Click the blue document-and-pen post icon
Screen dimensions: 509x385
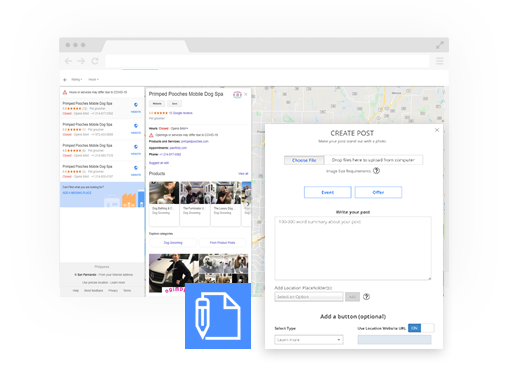(x=218, y=316)
